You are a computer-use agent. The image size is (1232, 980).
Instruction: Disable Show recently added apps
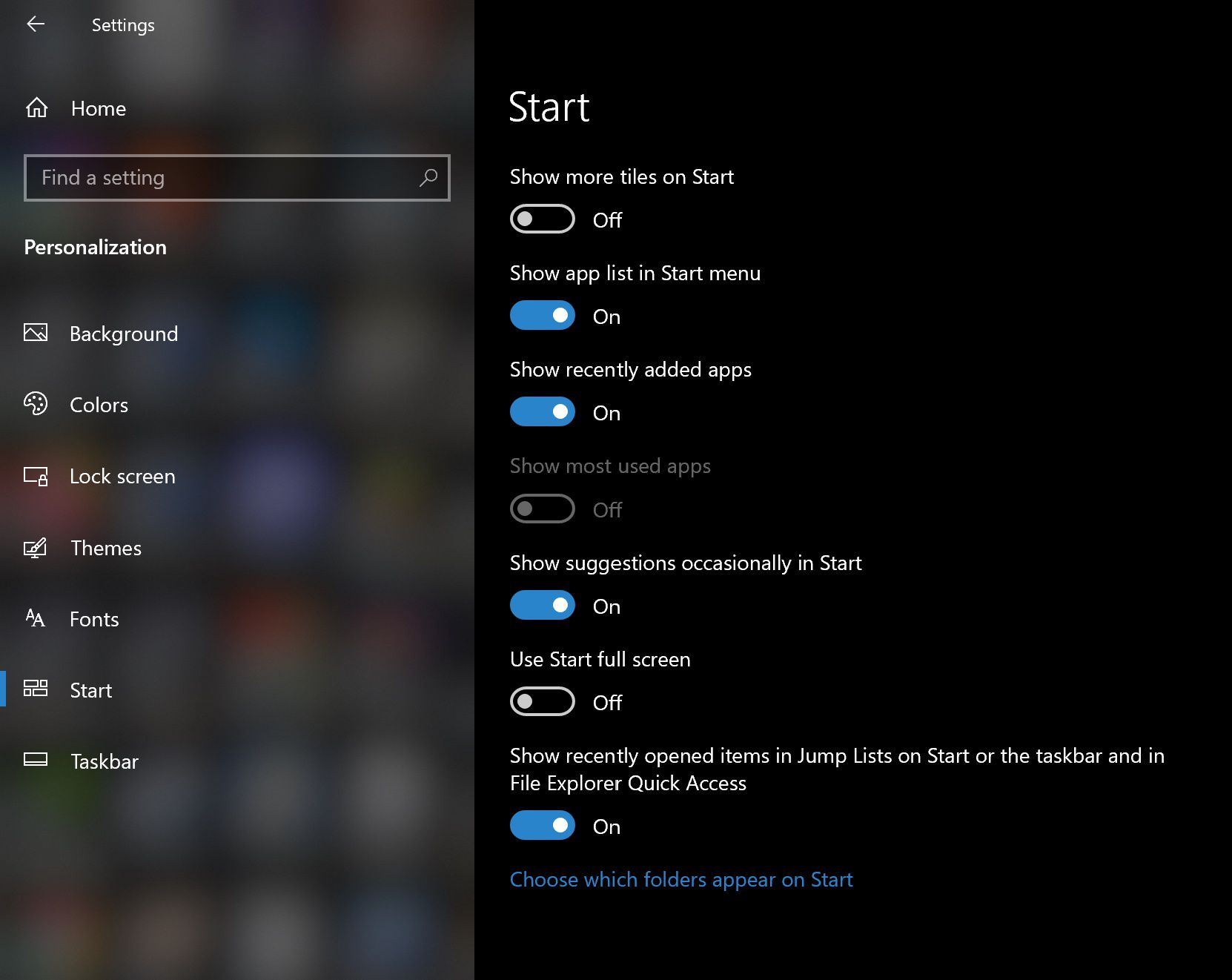pos(542,412)
